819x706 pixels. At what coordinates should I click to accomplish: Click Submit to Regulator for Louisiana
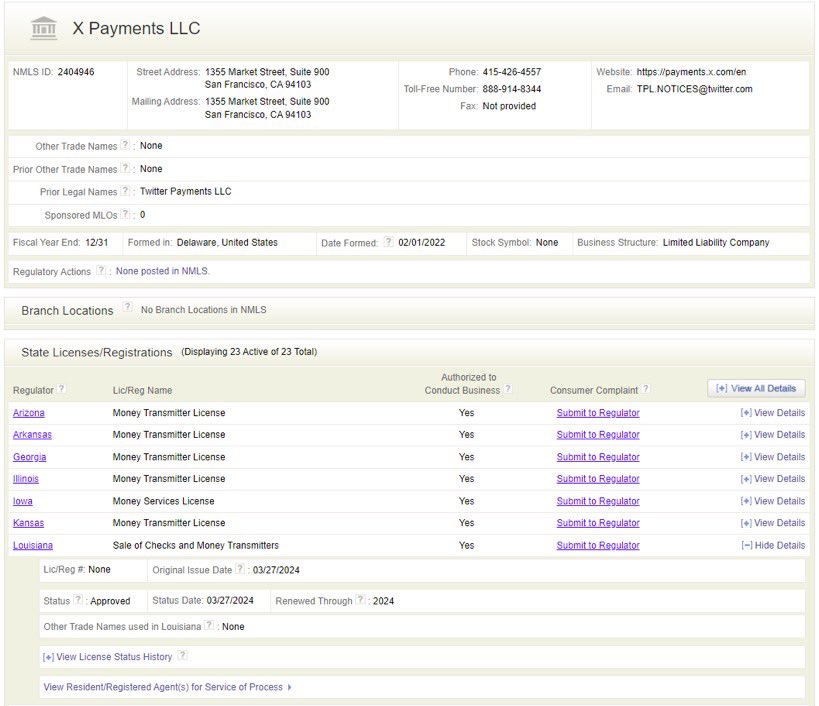(x=598, y=546)
